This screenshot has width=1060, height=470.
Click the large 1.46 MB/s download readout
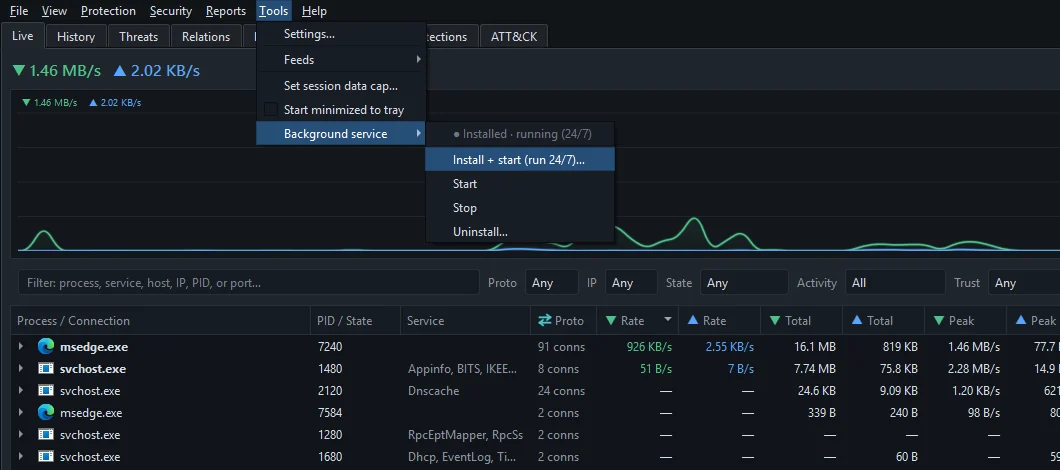coord(57,70)
